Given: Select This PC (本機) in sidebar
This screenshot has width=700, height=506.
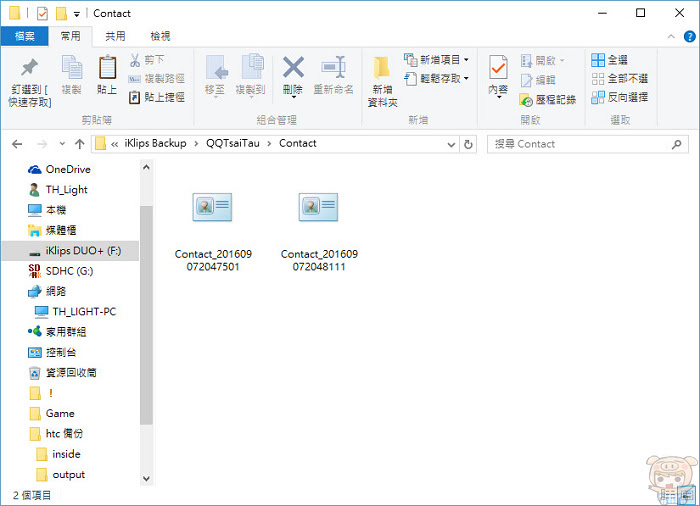Looking at the screenshot, I should 47,210.
